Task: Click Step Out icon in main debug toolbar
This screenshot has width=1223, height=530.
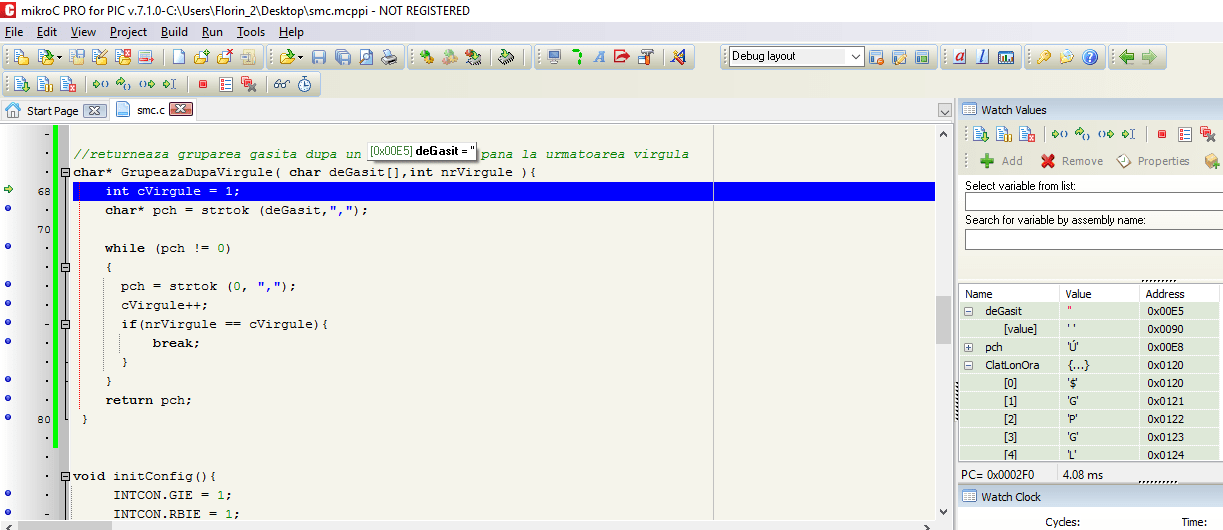Action: pyautogui.click(x=147, y=85)
